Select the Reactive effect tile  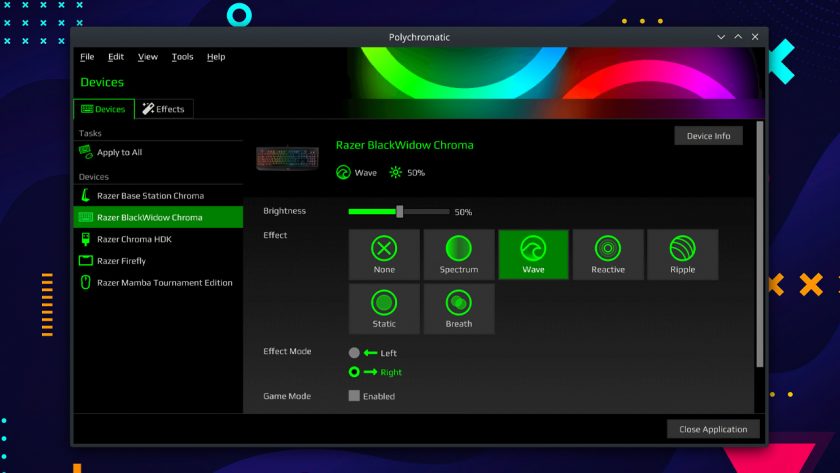[x=608, y=254]
